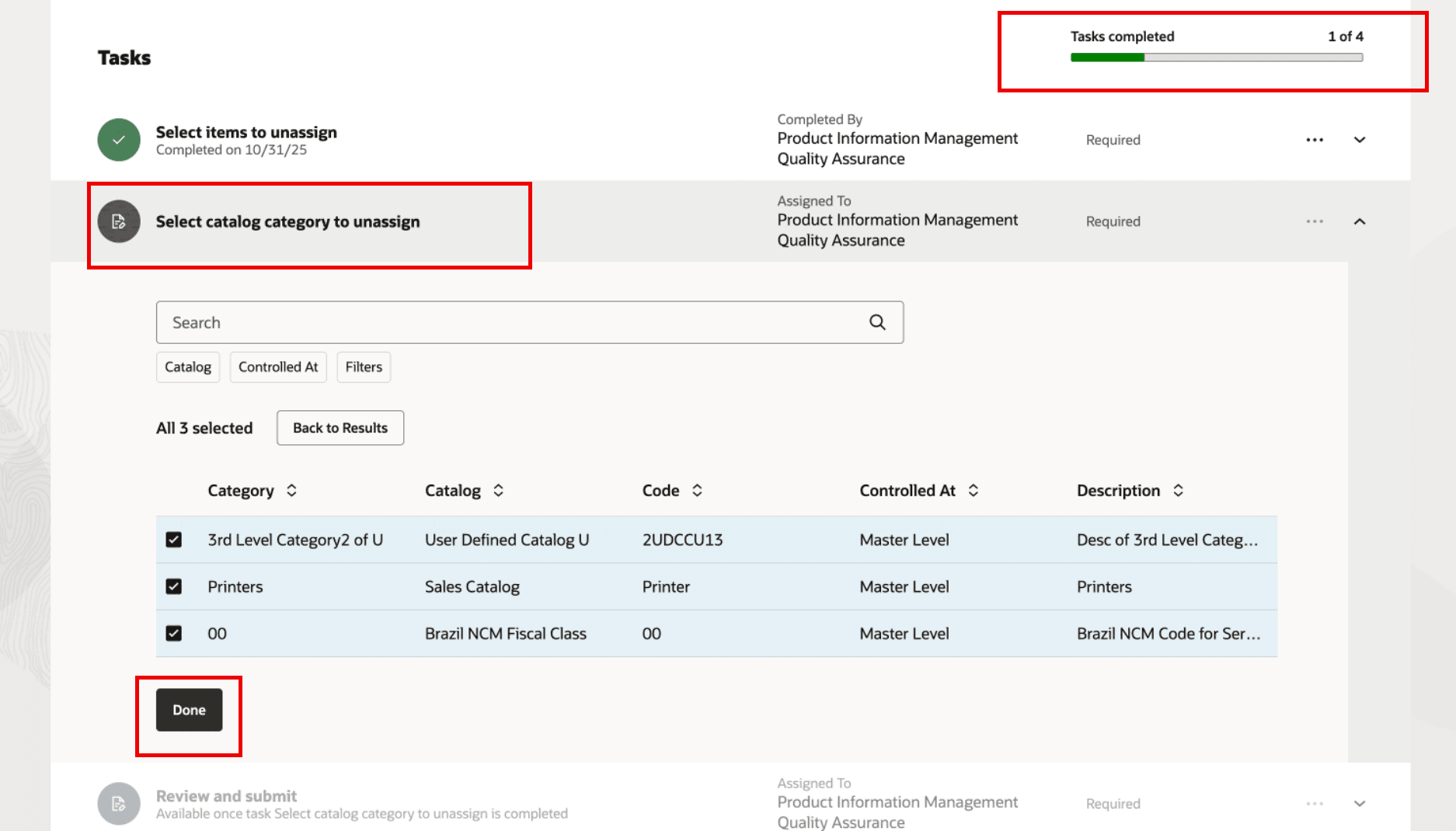Image resolution: width=1456 pixels, height=831 pixels.
Task: Open actions menu for Select items to unassign
Action: click(x=1315, y=140)
